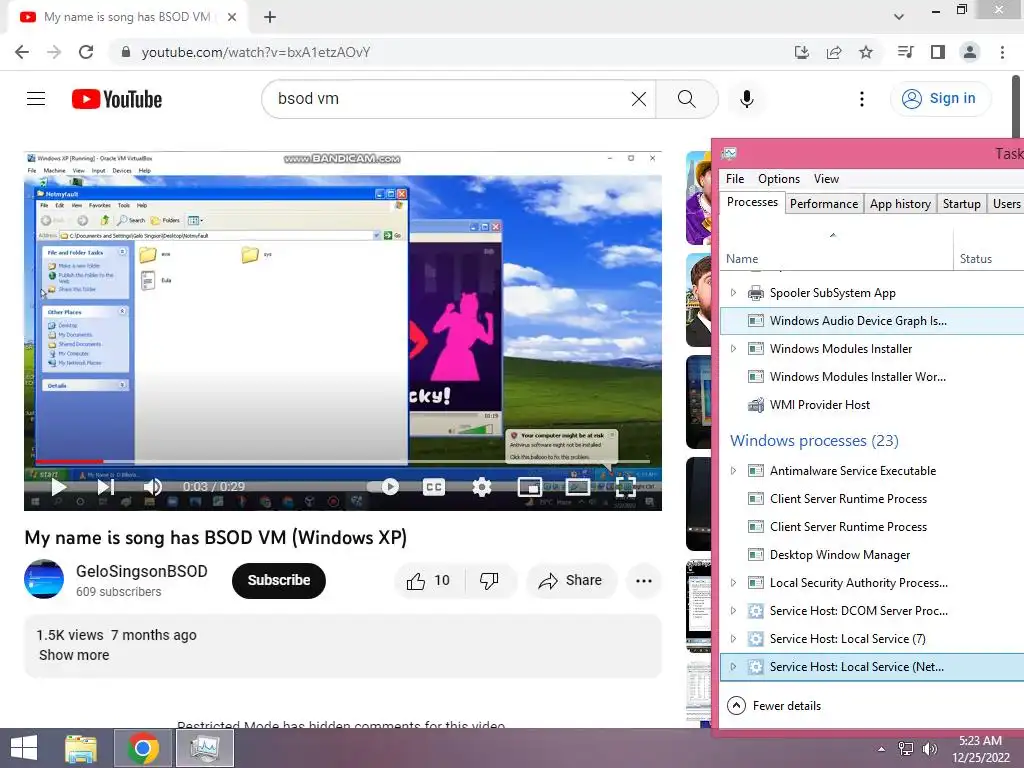
Task: Select the Processes tab in Task Manager
Action: (752, 202)
